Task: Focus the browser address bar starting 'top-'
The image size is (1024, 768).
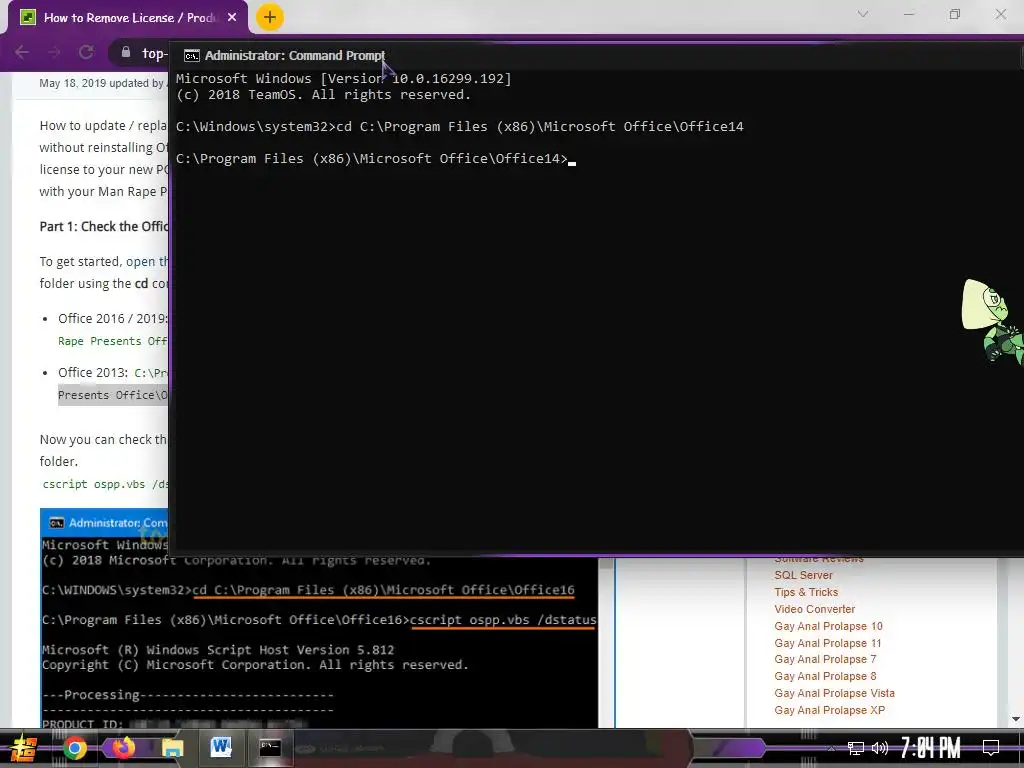Action: point(154,53)
